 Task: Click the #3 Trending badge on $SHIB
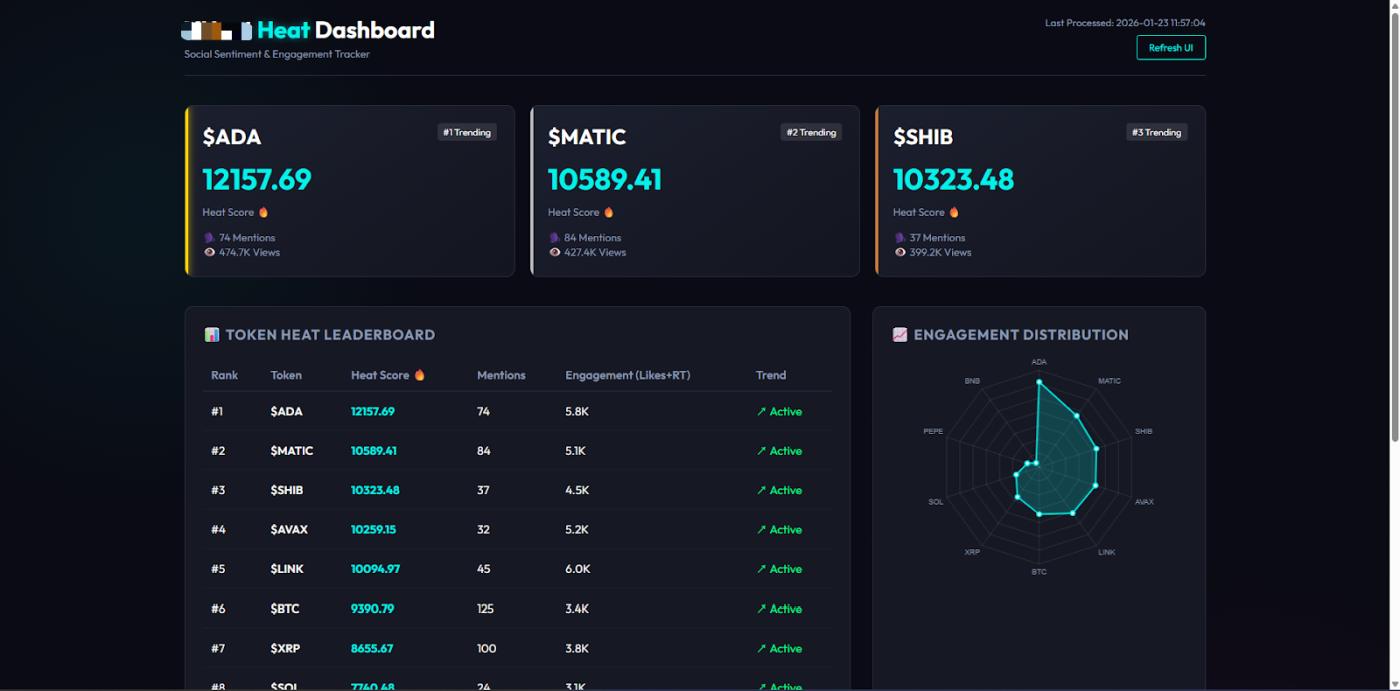click(x=1156, y=132)
